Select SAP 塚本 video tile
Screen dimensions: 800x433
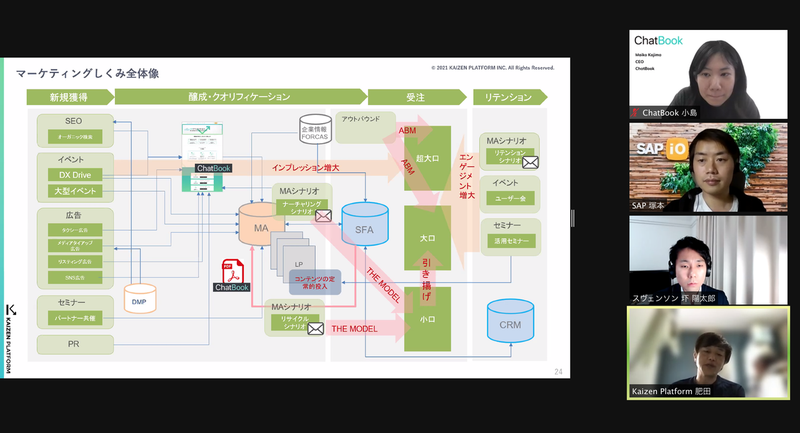(x=708, y=167)
